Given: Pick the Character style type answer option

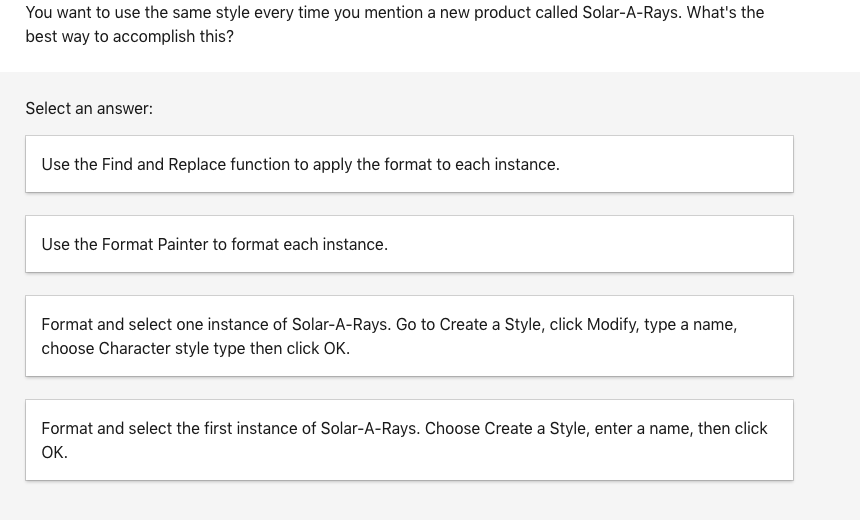Looking at the screenshot, I should point(409,336).
